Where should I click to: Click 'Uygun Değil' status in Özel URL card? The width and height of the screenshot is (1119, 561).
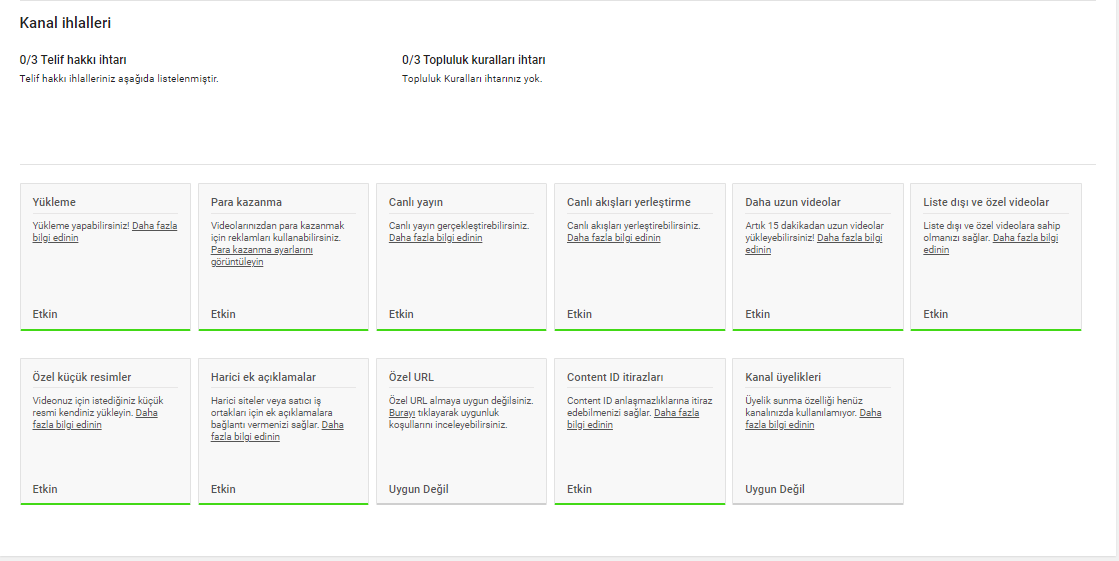(x=418, y=490)
